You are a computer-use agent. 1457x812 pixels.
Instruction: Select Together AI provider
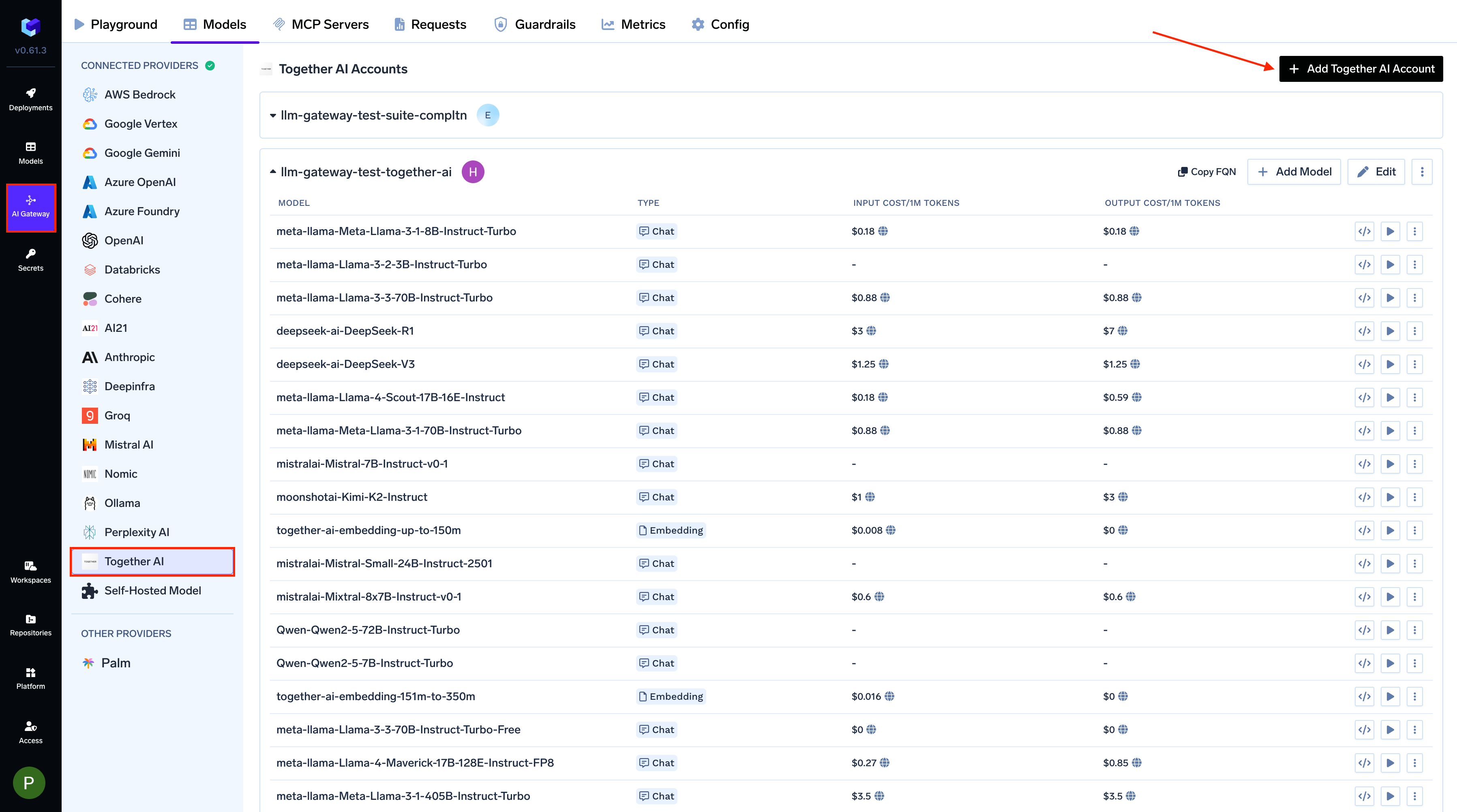click(153, 562)
